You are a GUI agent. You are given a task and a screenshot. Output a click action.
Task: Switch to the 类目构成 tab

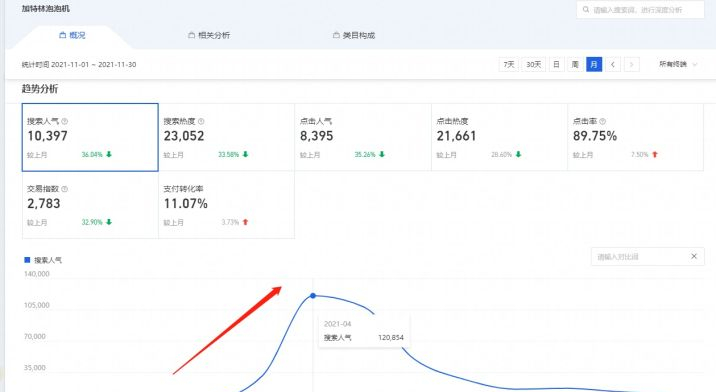coord(354,35)
